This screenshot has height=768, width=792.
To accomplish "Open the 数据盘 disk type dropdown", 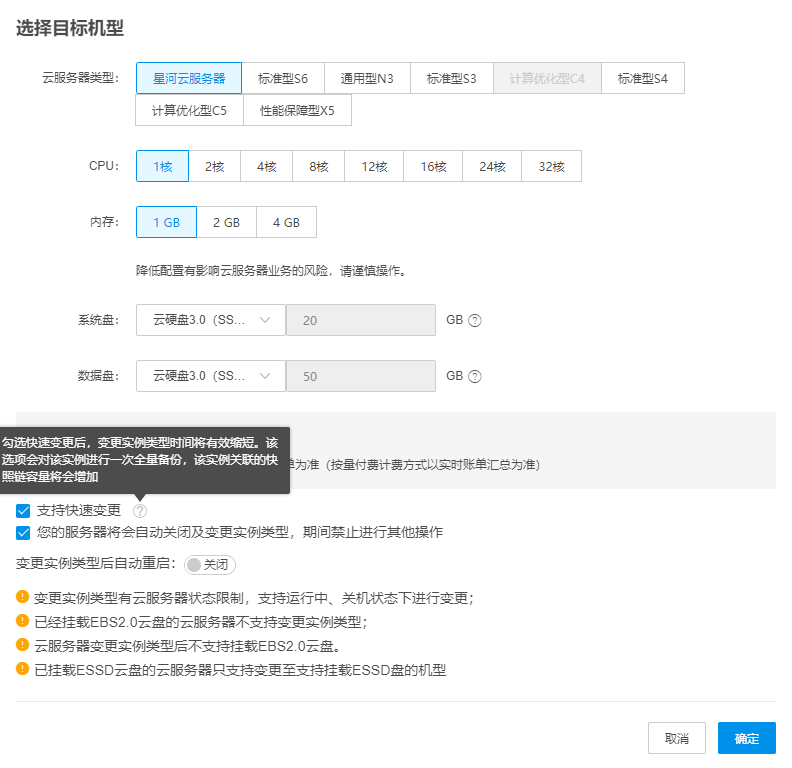I will pyautogui.click(x=211, y=377).
